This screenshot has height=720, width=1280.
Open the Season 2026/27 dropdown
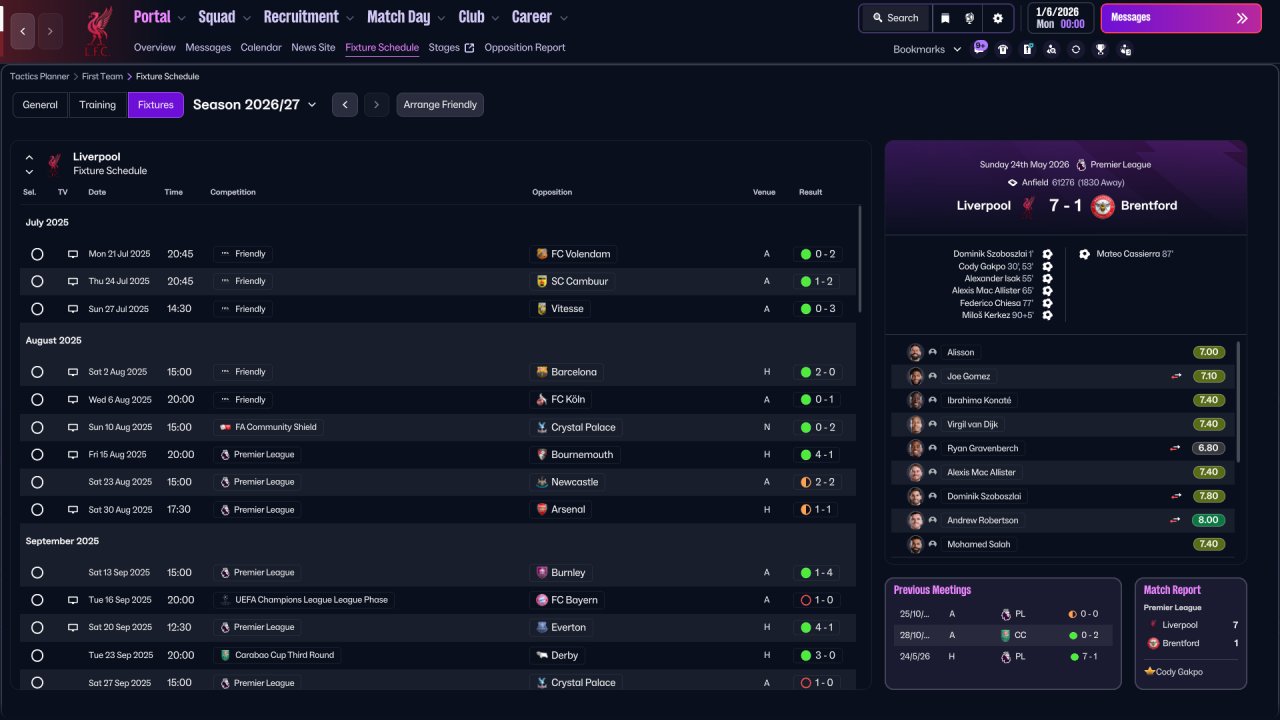coord(255,105)
